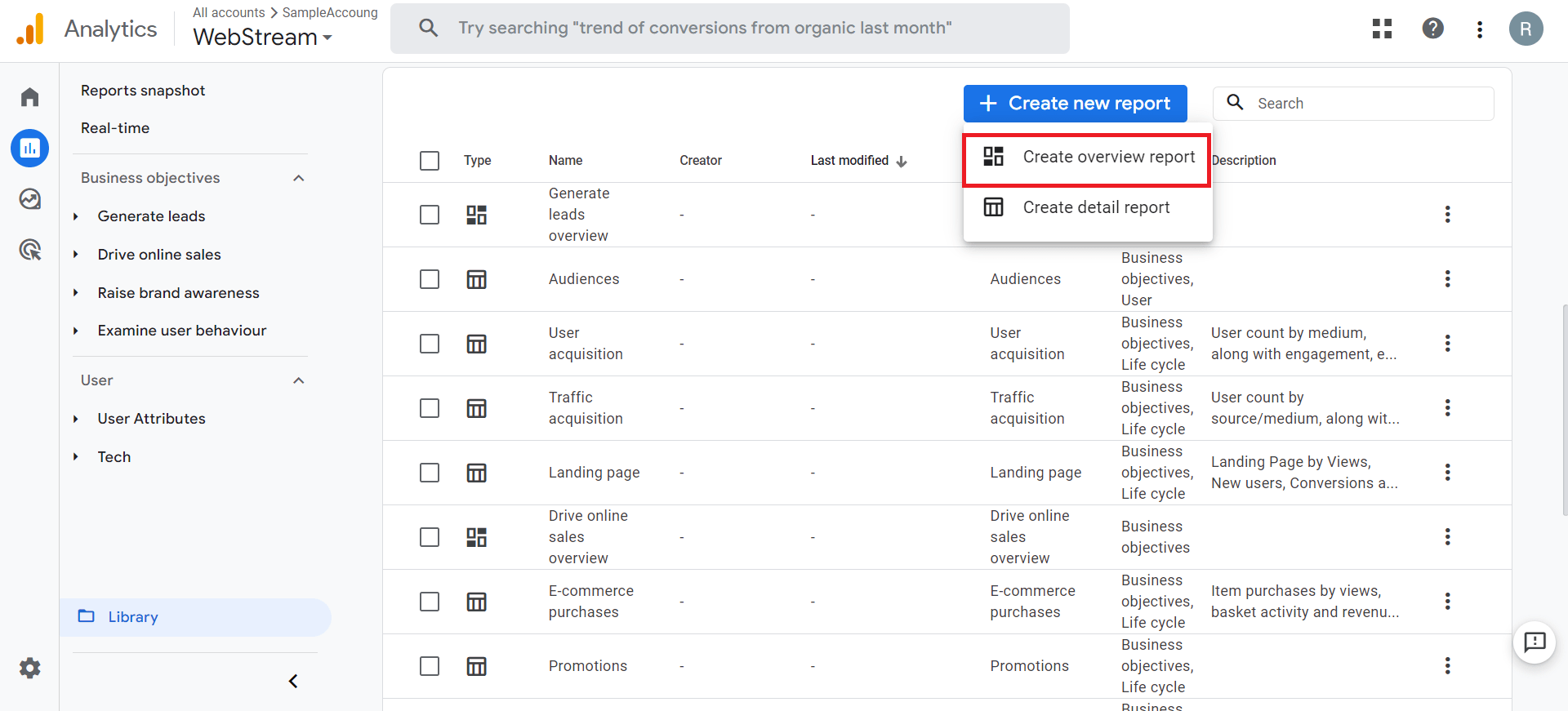Check the Audiences row checkbox
The image size is (1568, 711).
(430, 279)
